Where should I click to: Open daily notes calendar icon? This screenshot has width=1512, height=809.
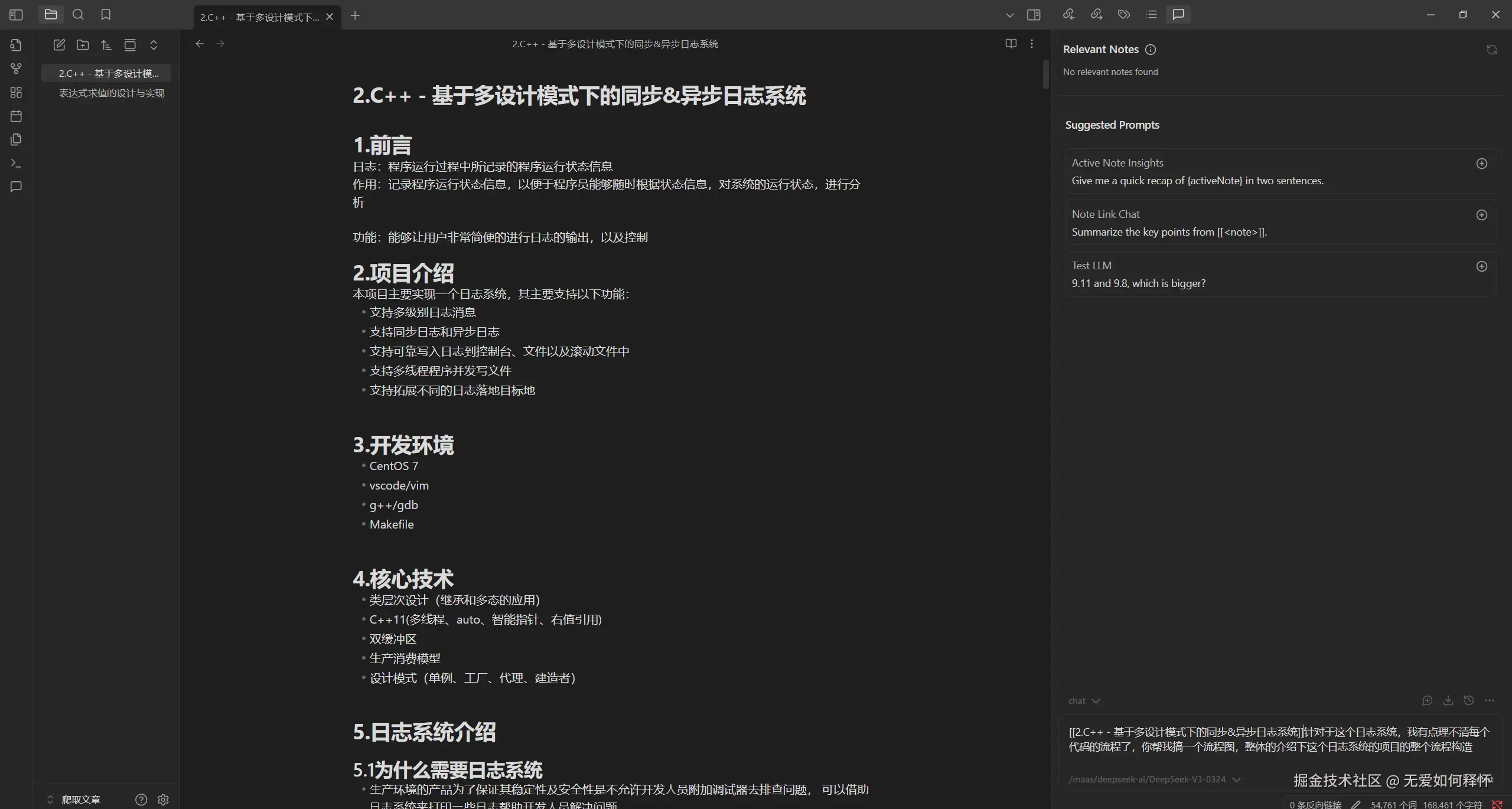(x=16, y=116)
